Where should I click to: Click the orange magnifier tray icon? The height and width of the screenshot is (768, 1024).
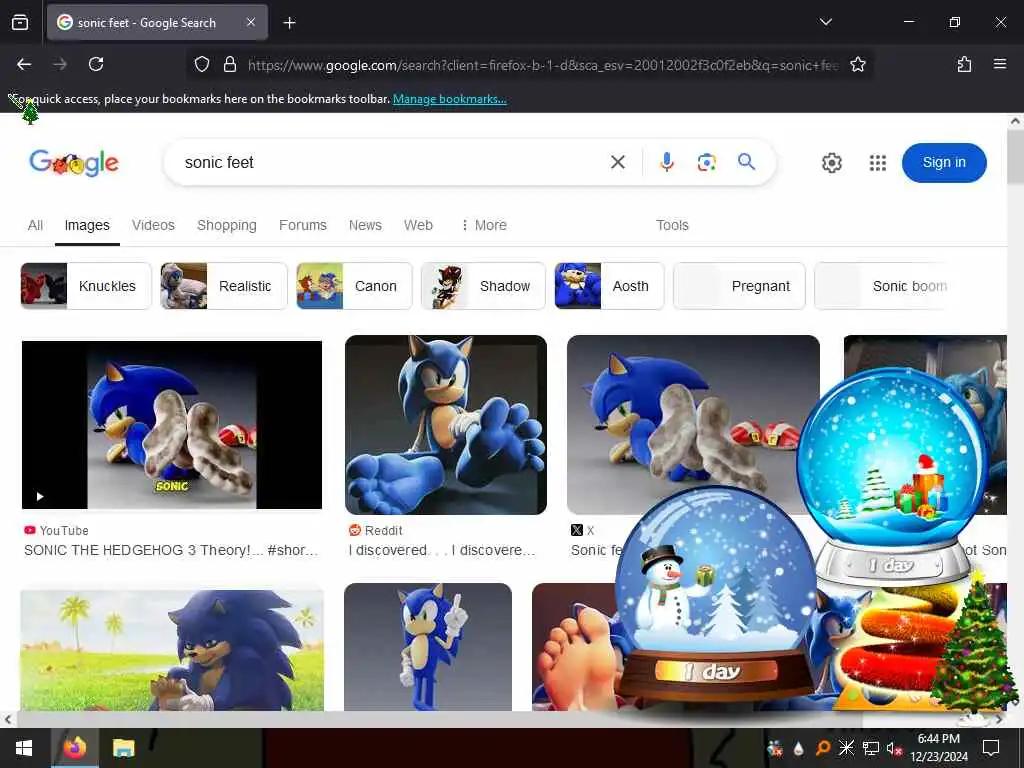(823, 748)
